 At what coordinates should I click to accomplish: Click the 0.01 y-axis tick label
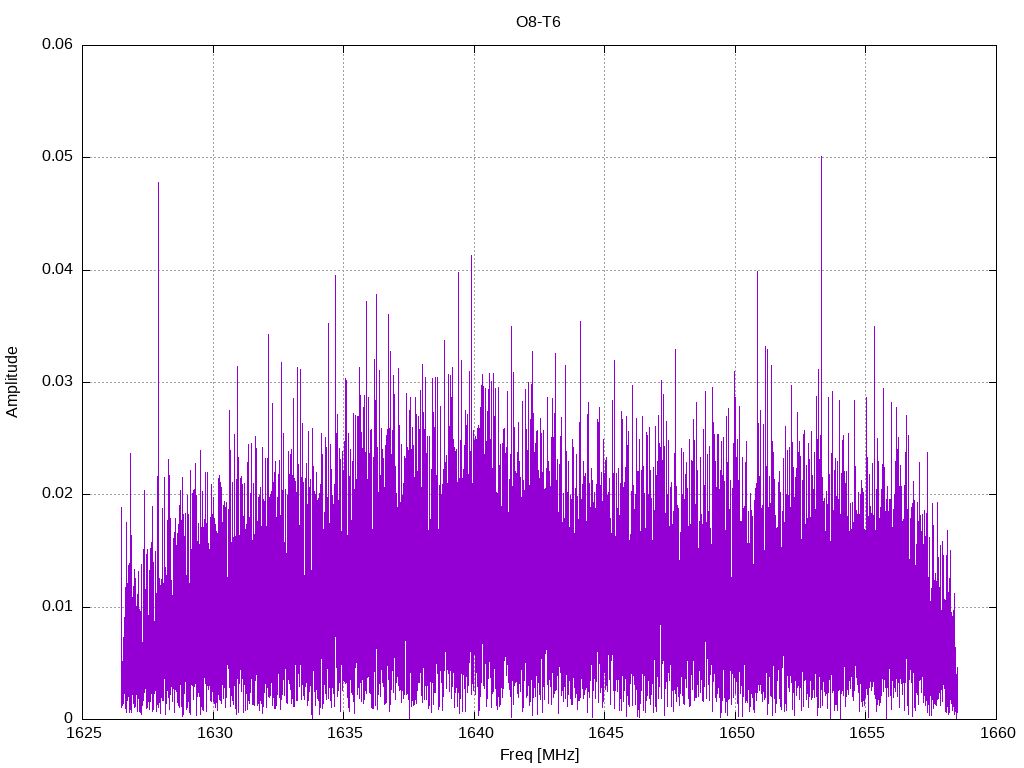click(x=57, y=606)
